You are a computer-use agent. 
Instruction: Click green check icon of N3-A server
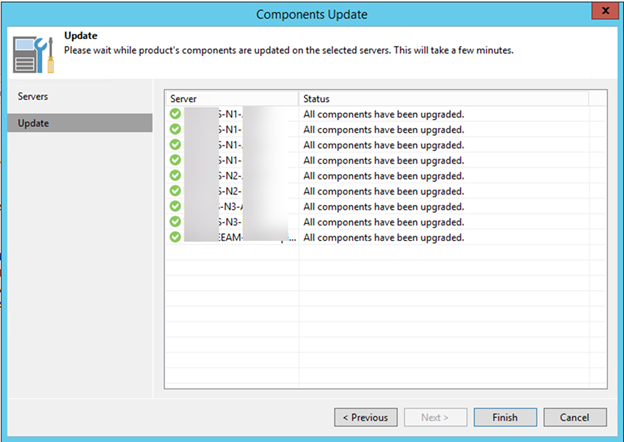[176, 206]
